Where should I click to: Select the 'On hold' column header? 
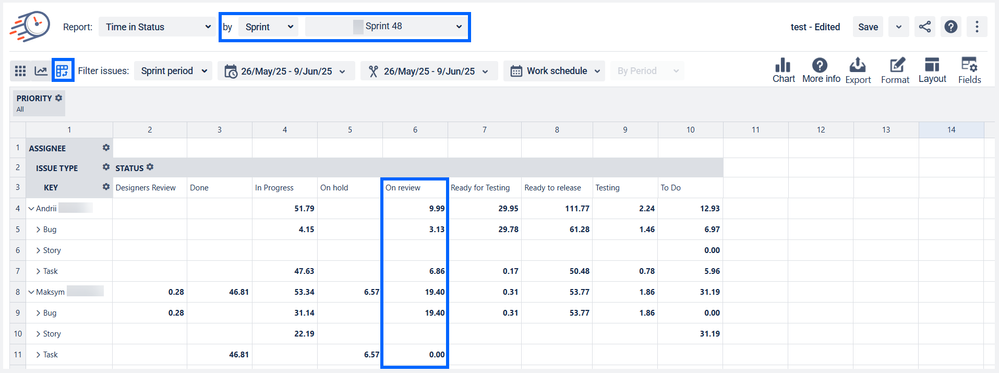(350, 187)
